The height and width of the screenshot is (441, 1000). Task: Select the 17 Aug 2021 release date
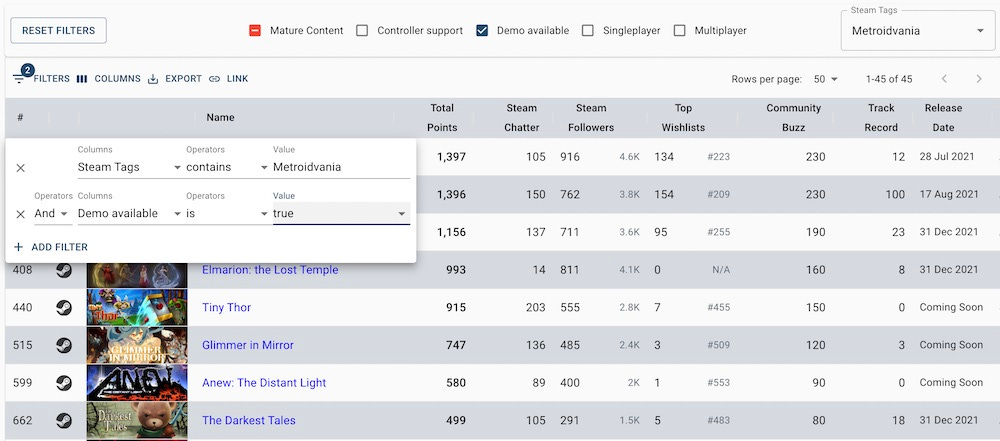tap(948, 194)
